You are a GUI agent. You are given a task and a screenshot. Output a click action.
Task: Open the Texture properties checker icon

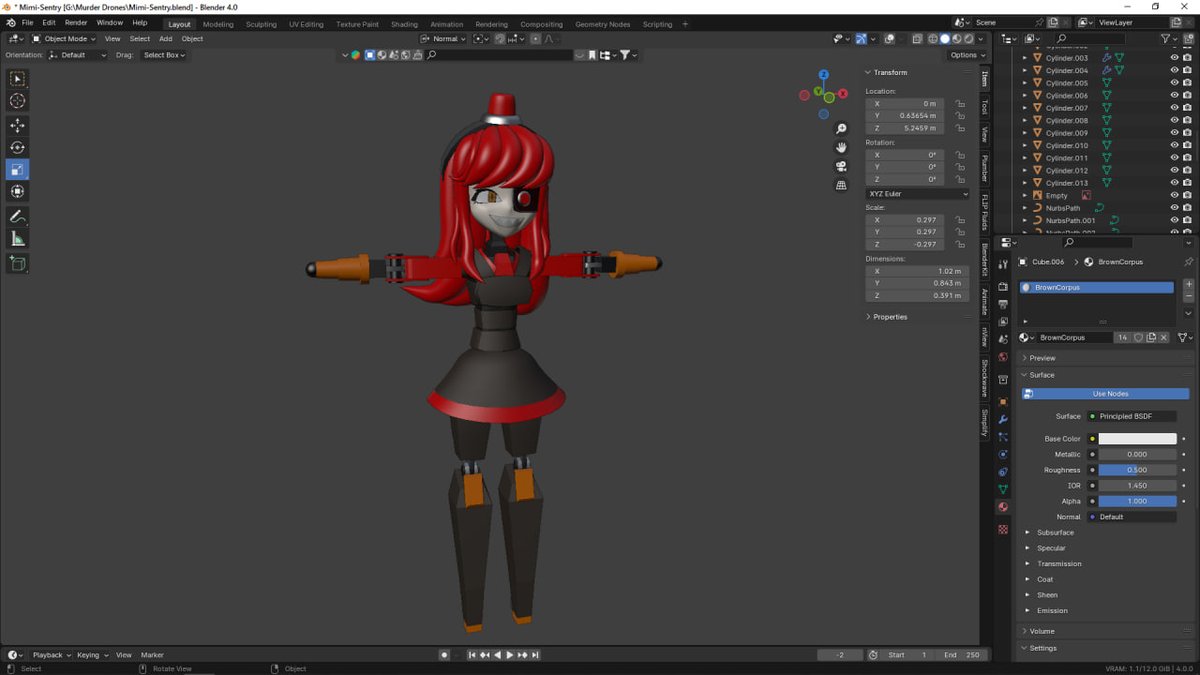click(x=1003, y=529)
